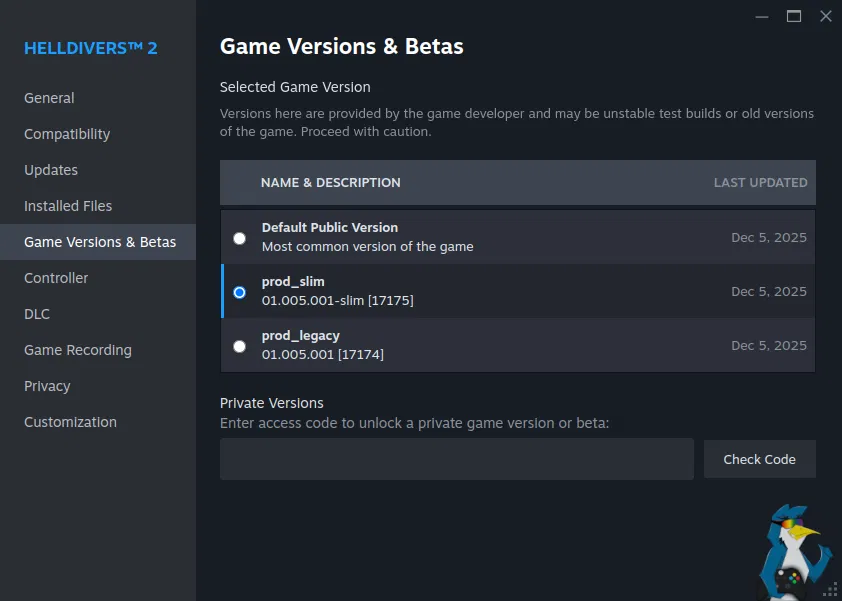Select Game Versions & Betas in sidebar
This screenshot has height=601, width=842.
[x=100, y=242]
